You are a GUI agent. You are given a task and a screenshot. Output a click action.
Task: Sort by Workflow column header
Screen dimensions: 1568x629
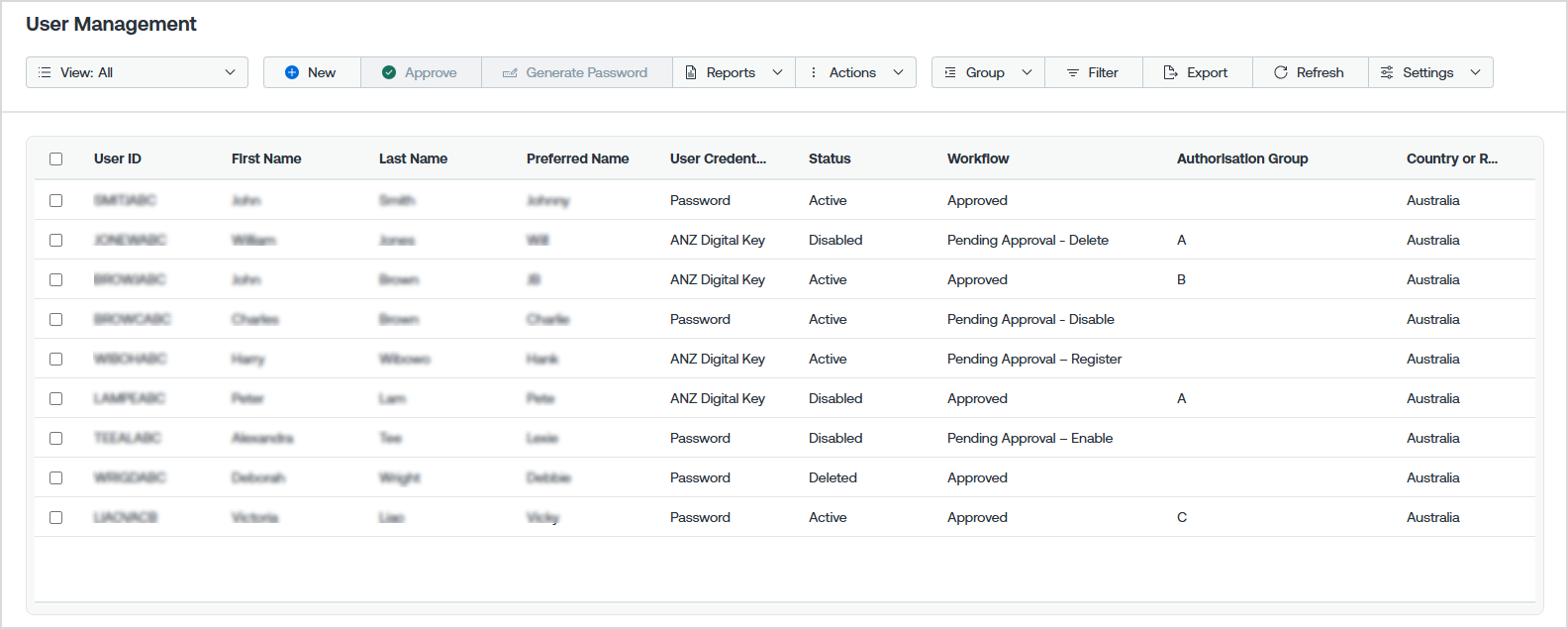[x=978, y=158]
